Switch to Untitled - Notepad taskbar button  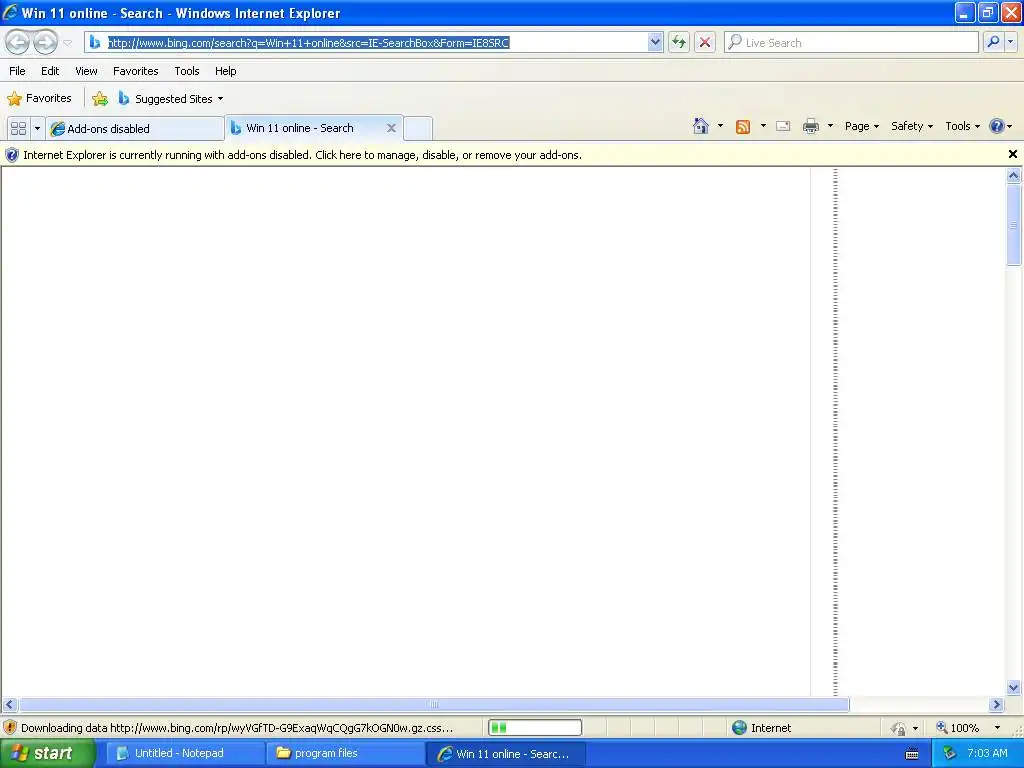click(185, 753)
